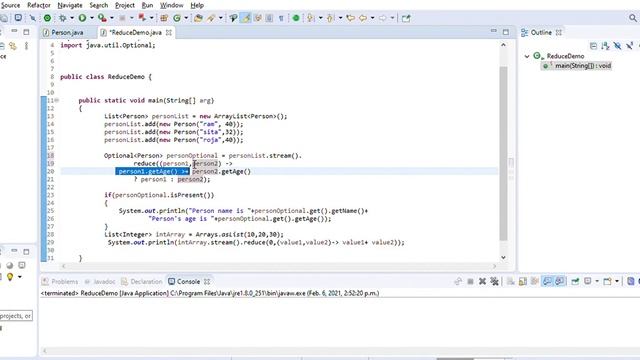Screen dimensions: 640x360
Task: Click editor vertical scrollbar thumb
Action: coord(504,153)
